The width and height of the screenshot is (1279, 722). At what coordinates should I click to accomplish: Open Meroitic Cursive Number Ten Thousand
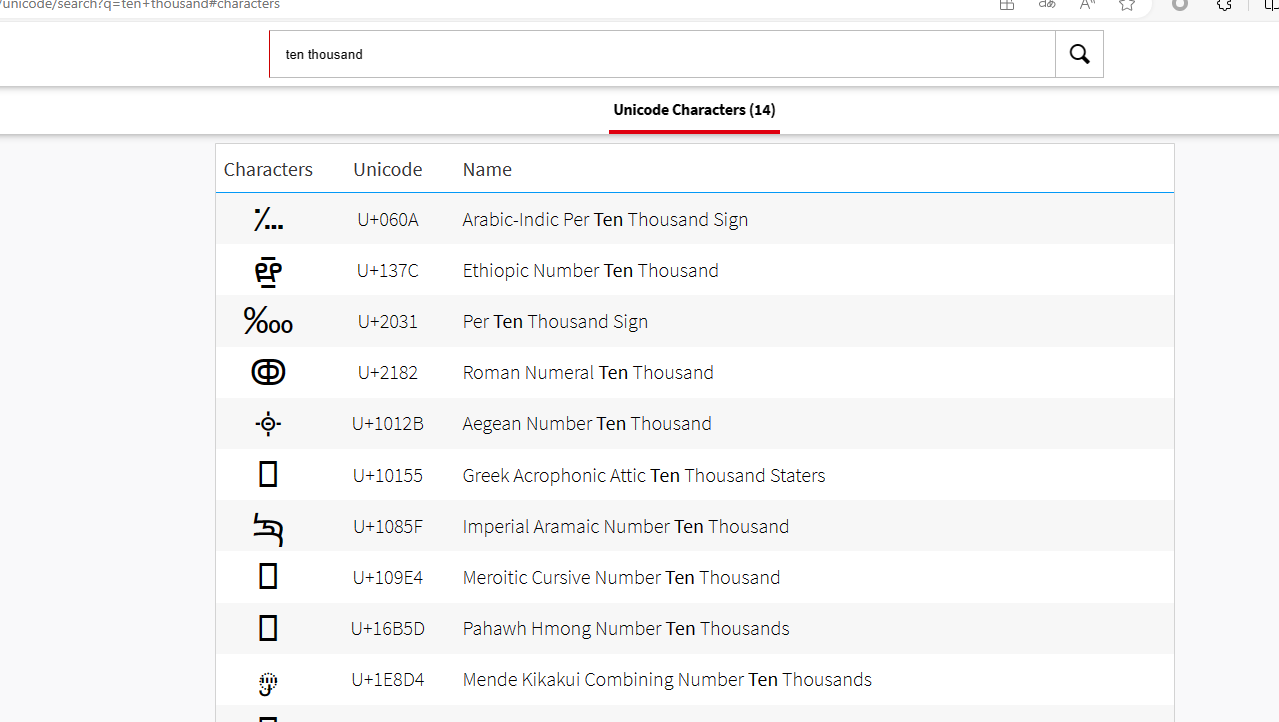point(621,577)
